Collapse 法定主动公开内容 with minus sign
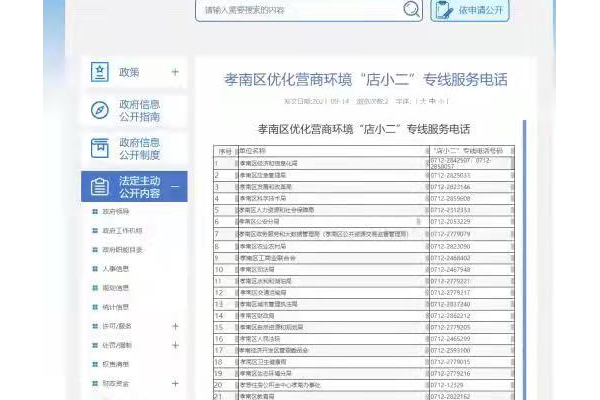Image resolution: width=600 pixels, height=400 pixels. pos(175,187)
